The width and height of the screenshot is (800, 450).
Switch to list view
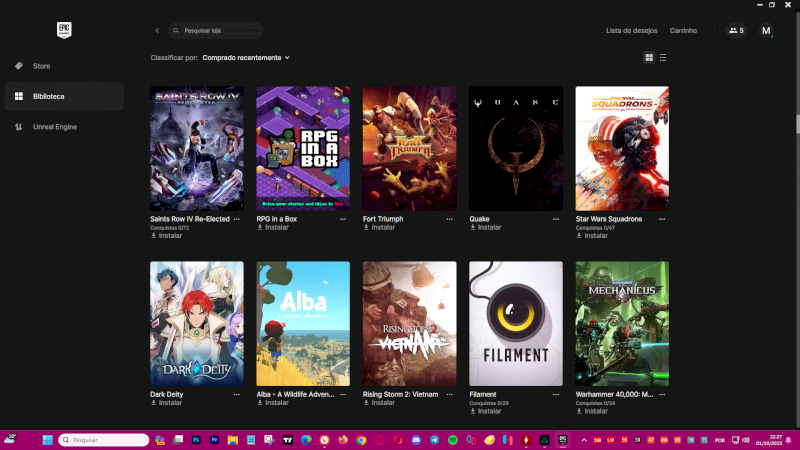(x=663, y=58)
